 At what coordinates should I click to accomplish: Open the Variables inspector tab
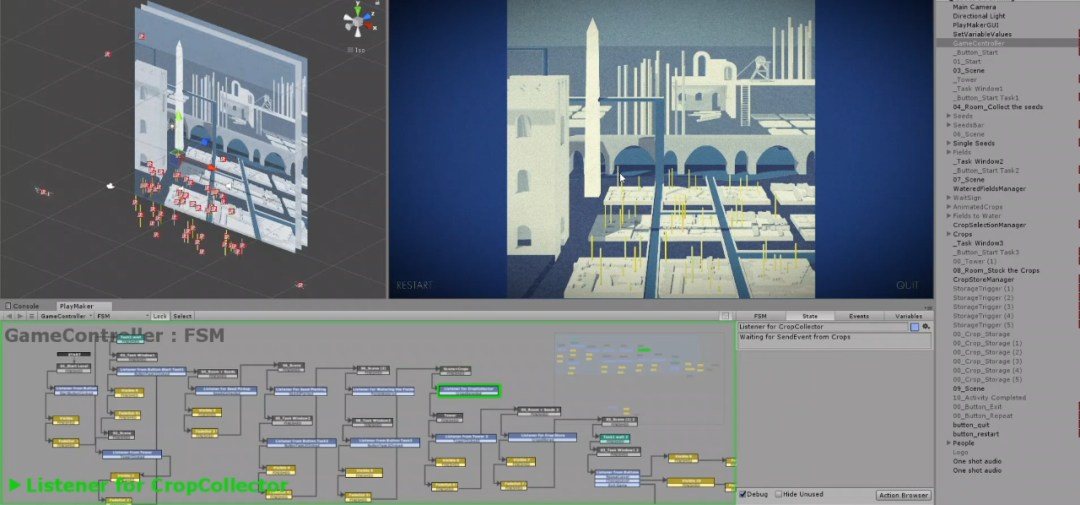(908, 316)
